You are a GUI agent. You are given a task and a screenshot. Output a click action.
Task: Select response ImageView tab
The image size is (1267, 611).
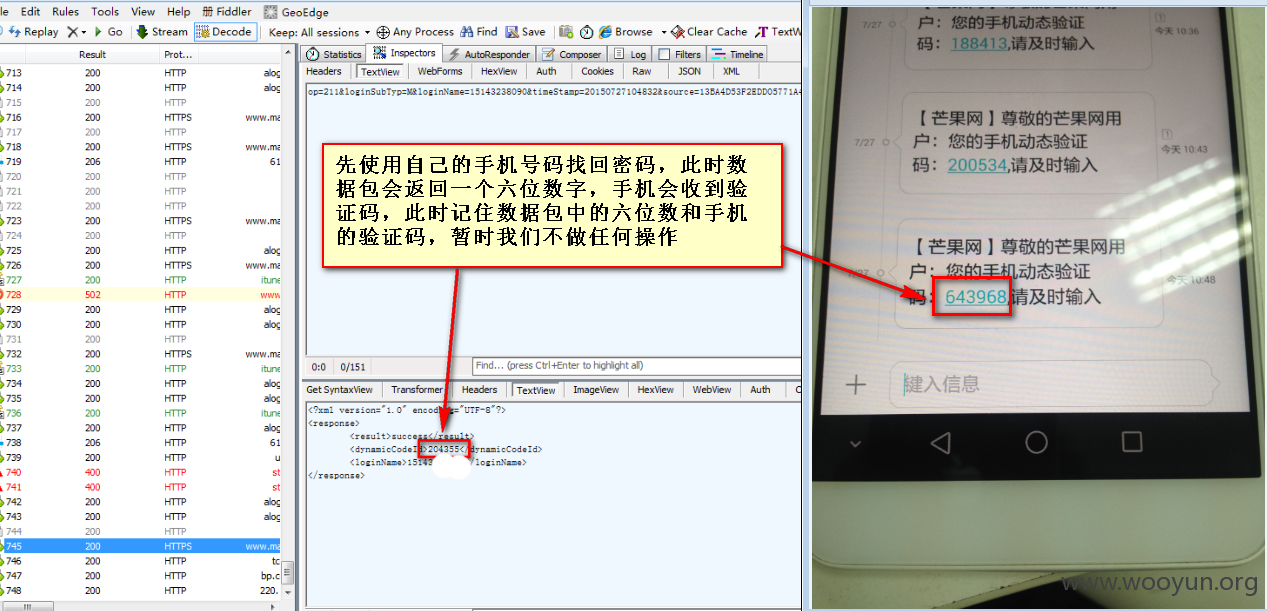pyautogui.click(x=596, y=389)
